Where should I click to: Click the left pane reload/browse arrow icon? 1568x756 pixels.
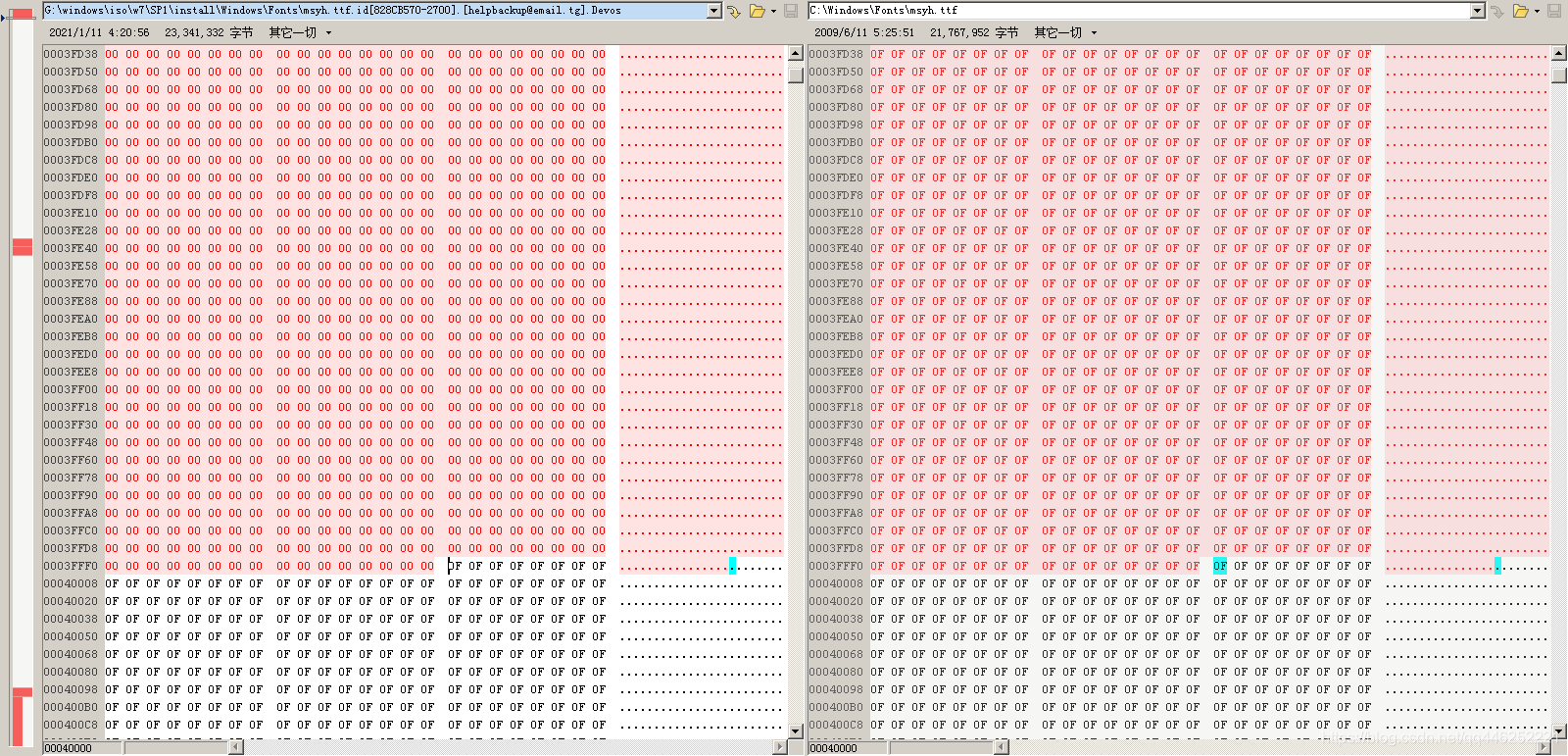[x=733, y=11]
